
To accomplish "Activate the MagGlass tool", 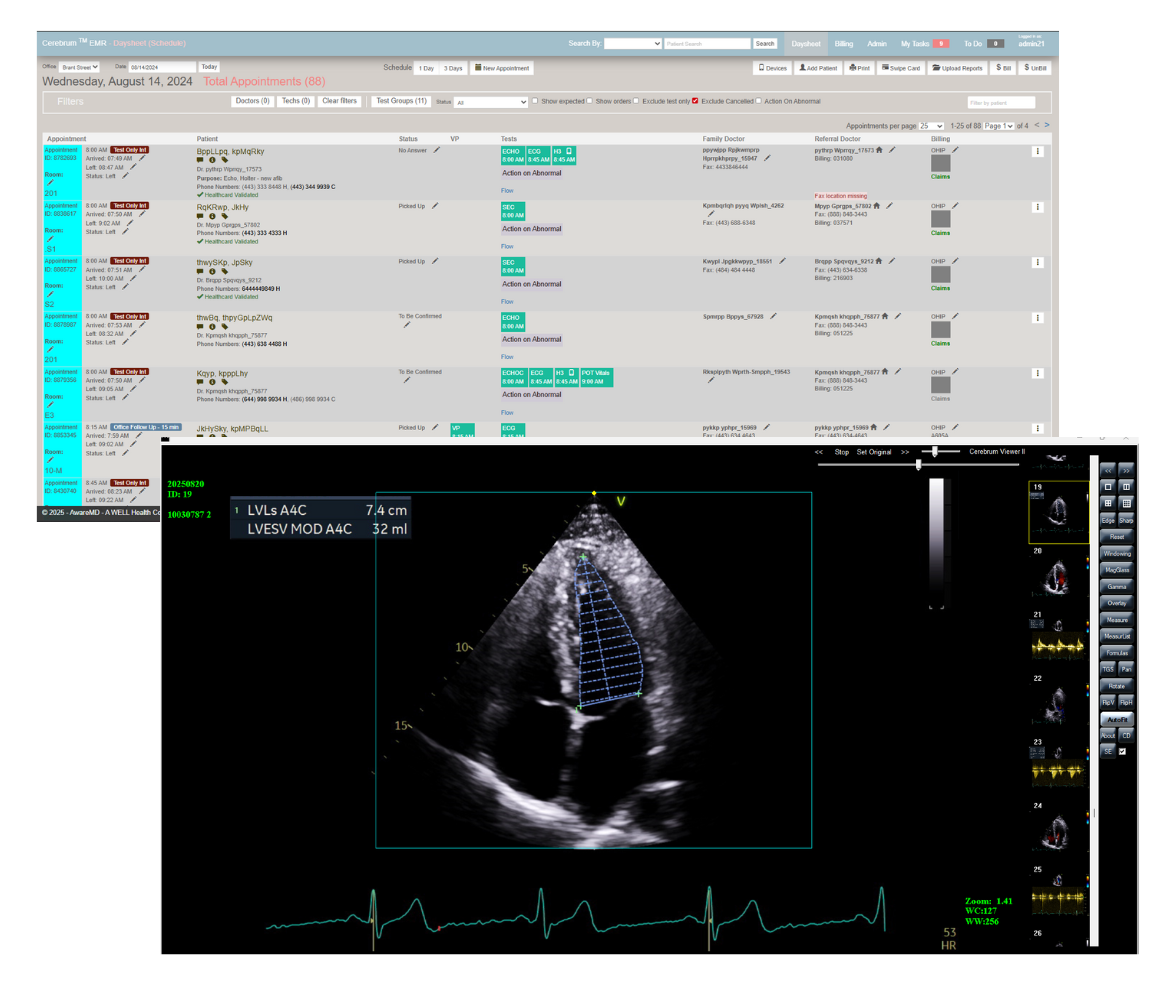I will [1117, 570].
